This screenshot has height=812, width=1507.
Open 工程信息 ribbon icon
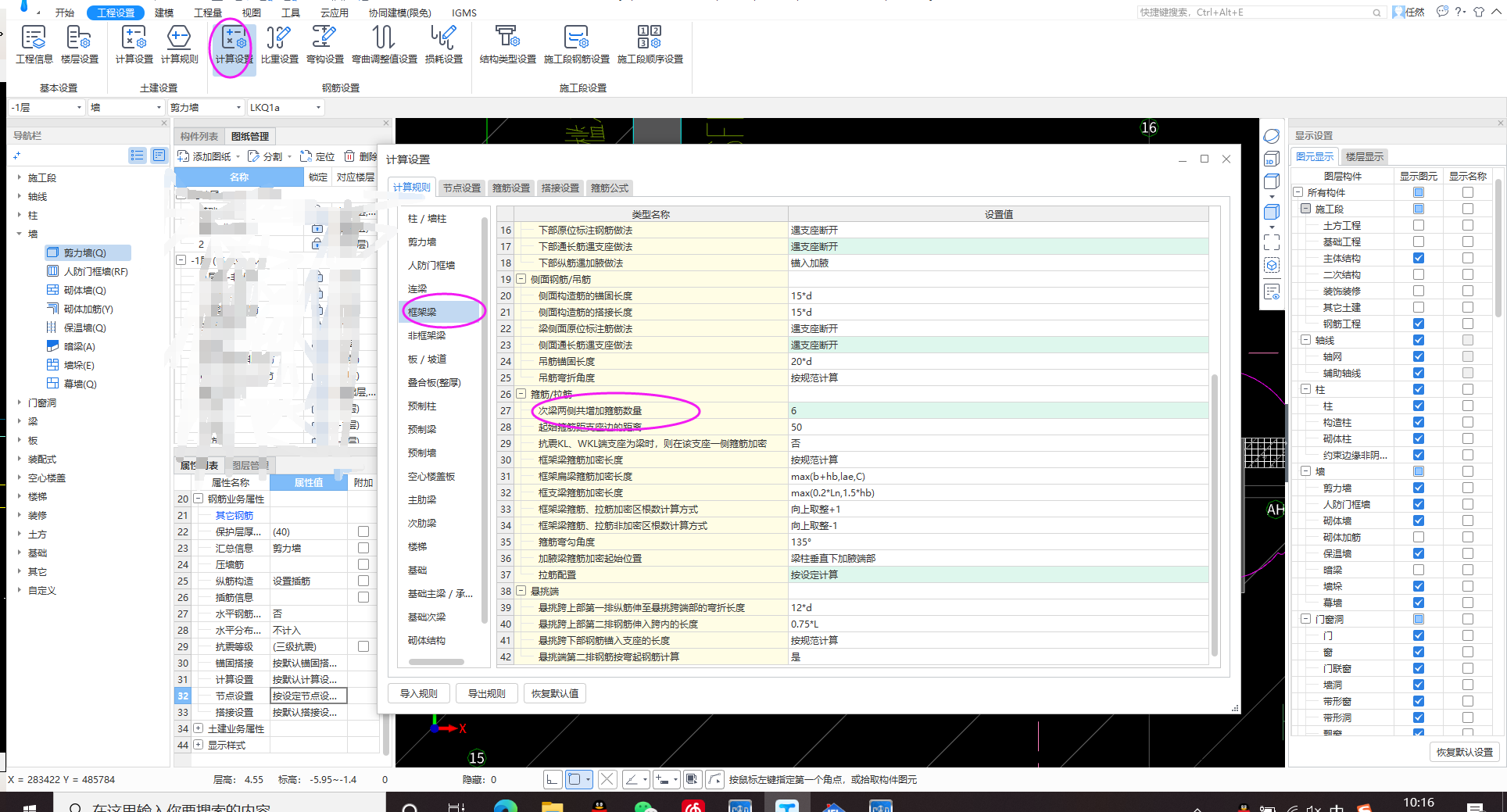pos(34,45)
